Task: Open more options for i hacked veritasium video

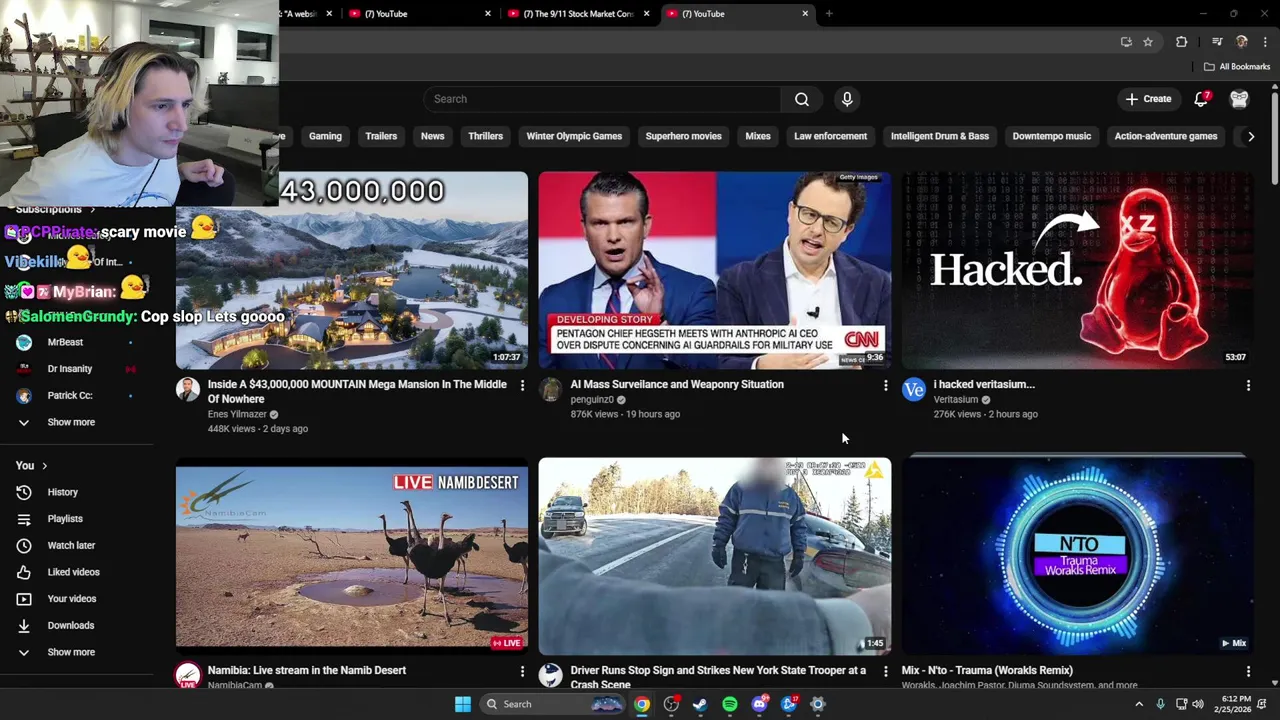Action: (1248, 385)
